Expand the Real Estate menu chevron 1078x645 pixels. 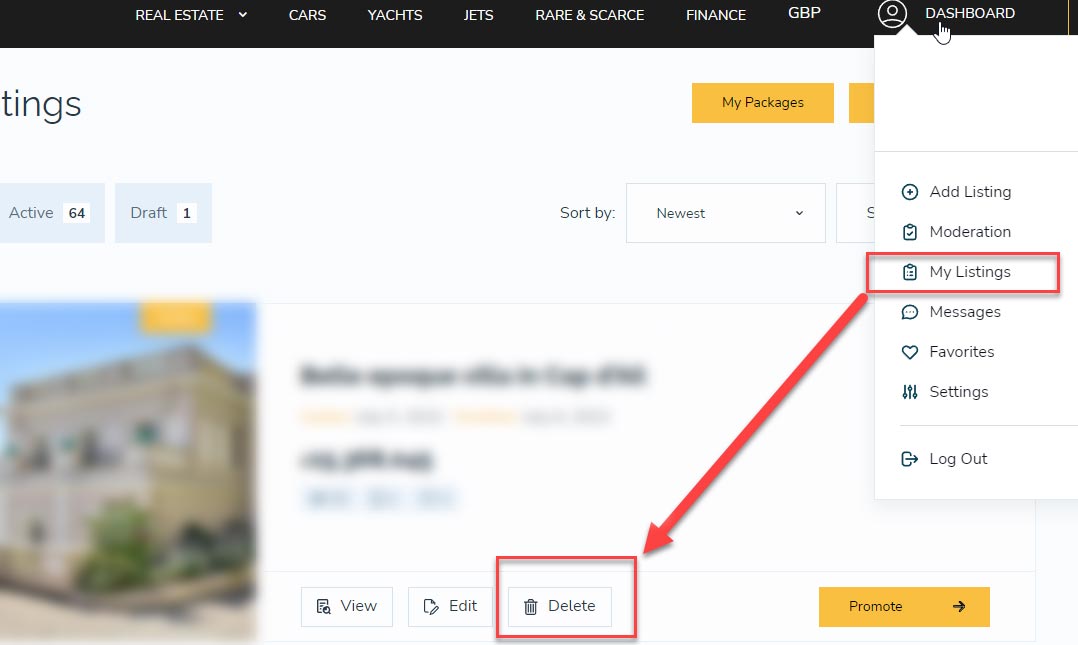(243, 14)
